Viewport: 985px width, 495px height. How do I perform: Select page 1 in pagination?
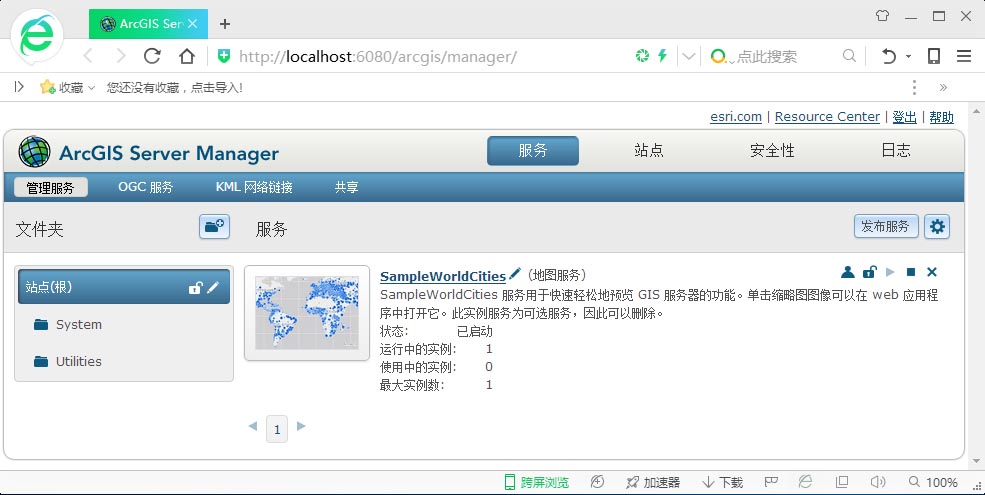click(277, 429)
